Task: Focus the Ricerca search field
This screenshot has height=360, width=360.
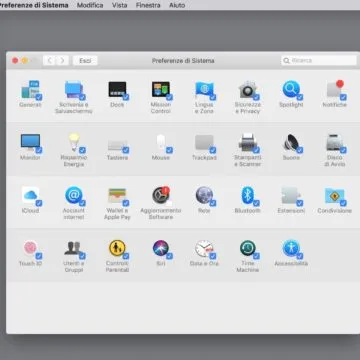Action: pos(319,61)
